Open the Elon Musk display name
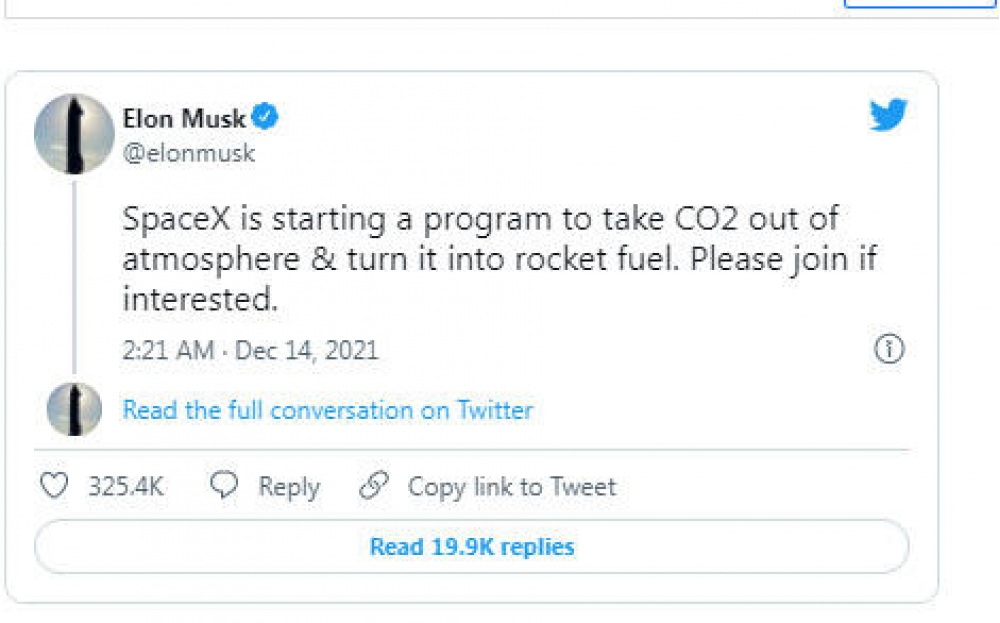Image resolution: width=1000 pixels, height=623 pixels. pyautogui.click(x=184, y=119)
